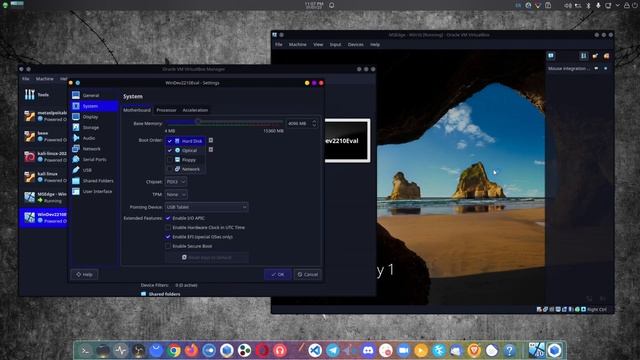Open Brave browser from the dock
The image size is (640, 360).
tap(474, 350)
